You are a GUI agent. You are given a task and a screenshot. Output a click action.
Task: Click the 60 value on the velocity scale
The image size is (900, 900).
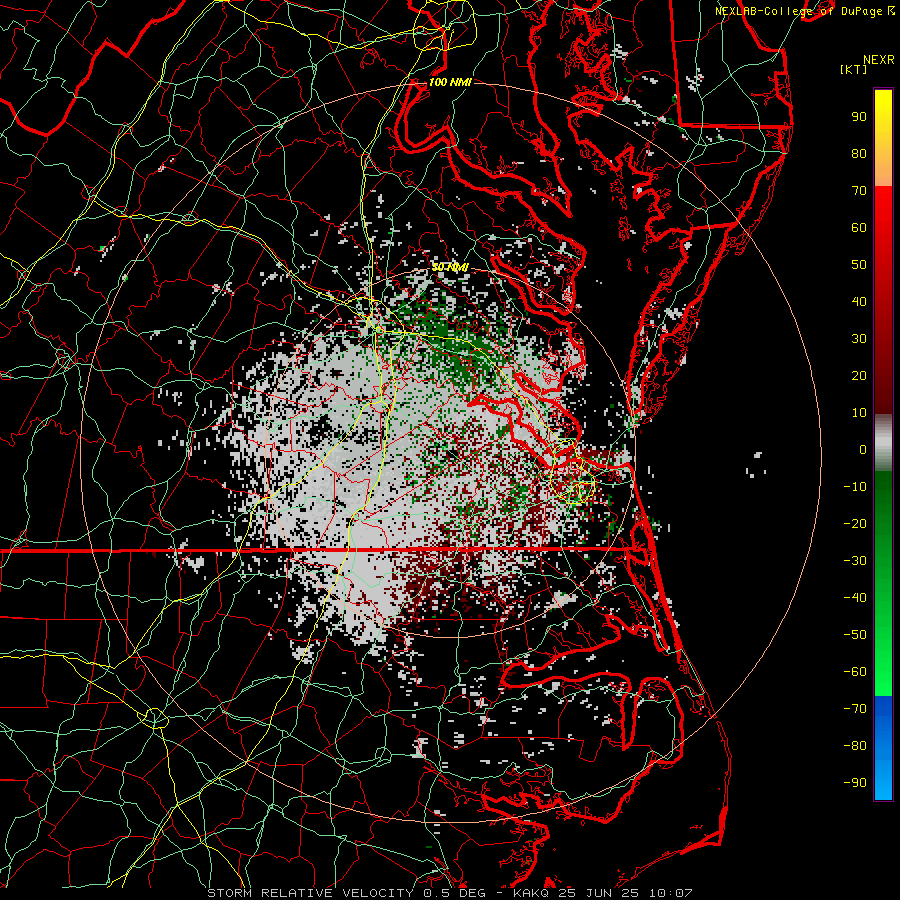859,228
